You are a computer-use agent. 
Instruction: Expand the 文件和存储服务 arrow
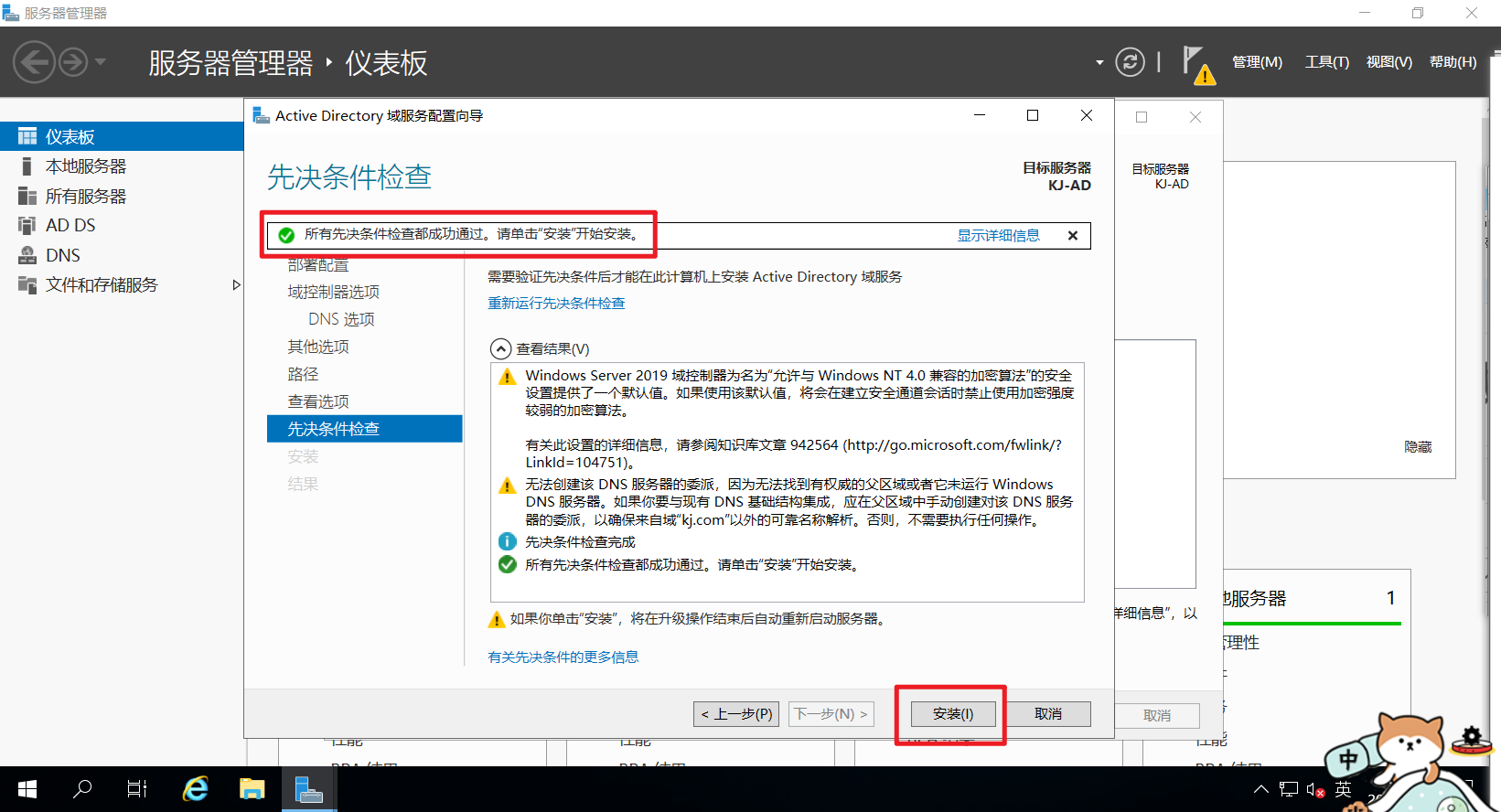point(236,284)
